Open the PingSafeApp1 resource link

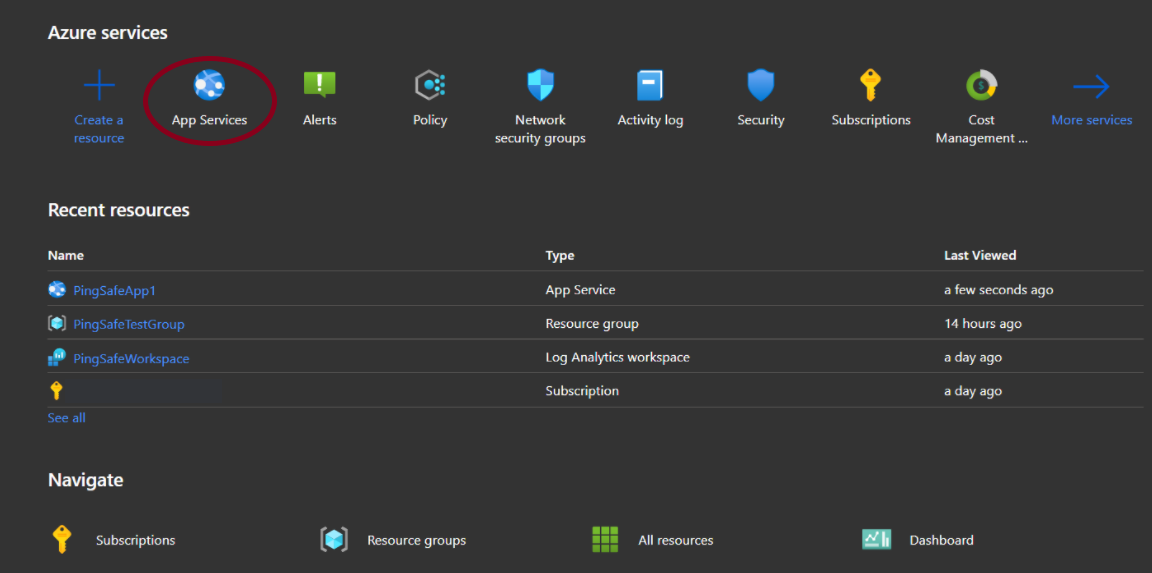[114, 291]
